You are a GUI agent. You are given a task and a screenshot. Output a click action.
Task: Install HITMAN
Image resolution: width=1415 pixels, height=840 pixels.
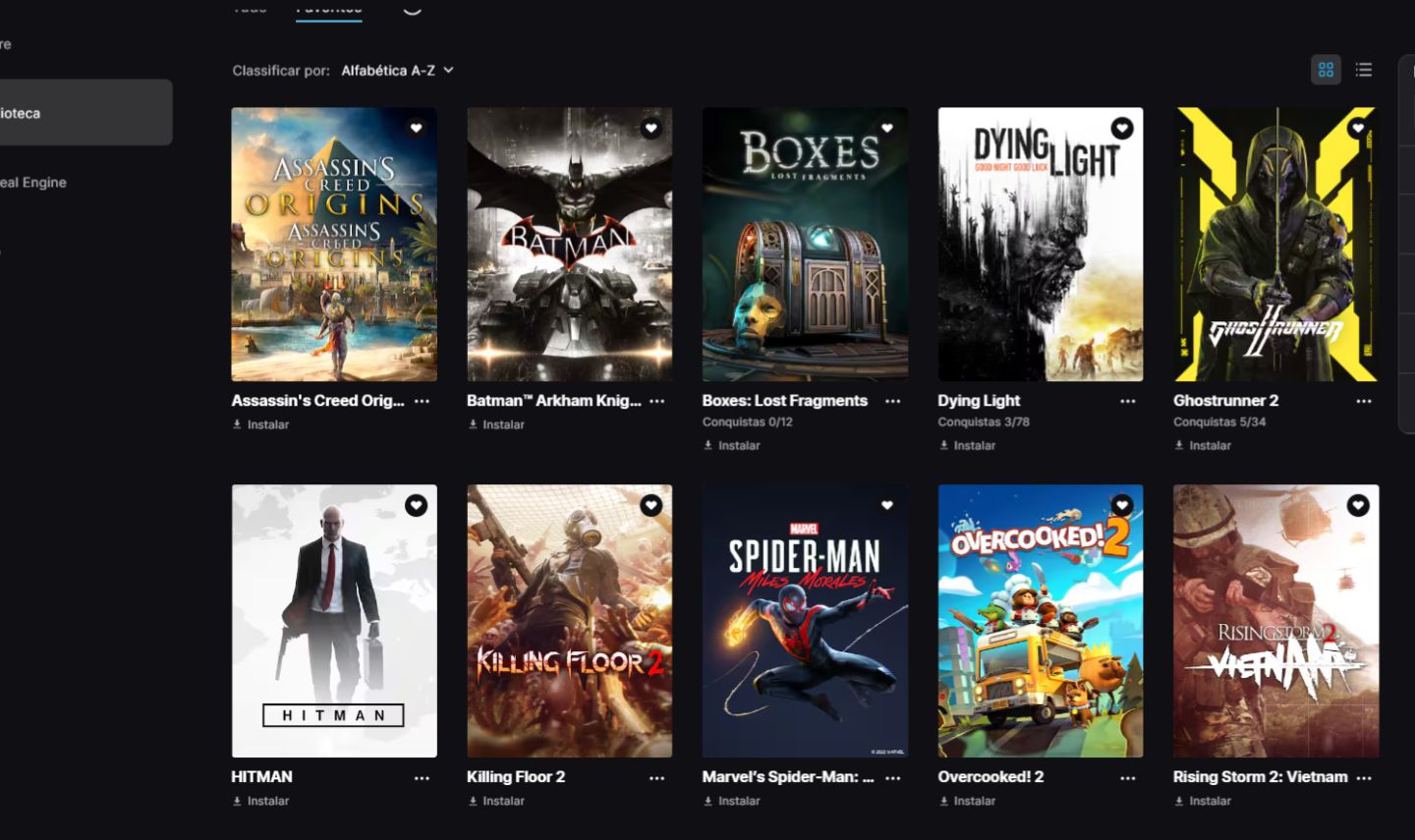[x=260, y=801]
